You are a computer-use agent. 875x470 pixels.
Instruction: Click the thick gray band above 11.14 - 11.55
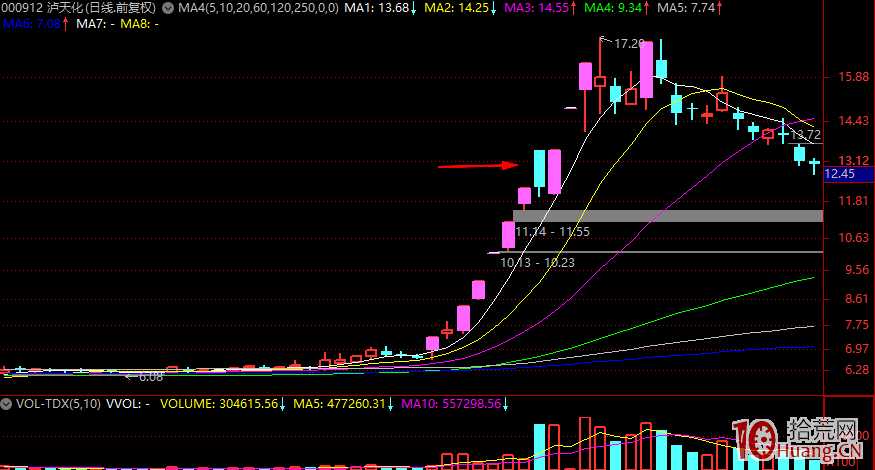click(x=667, y=216)
